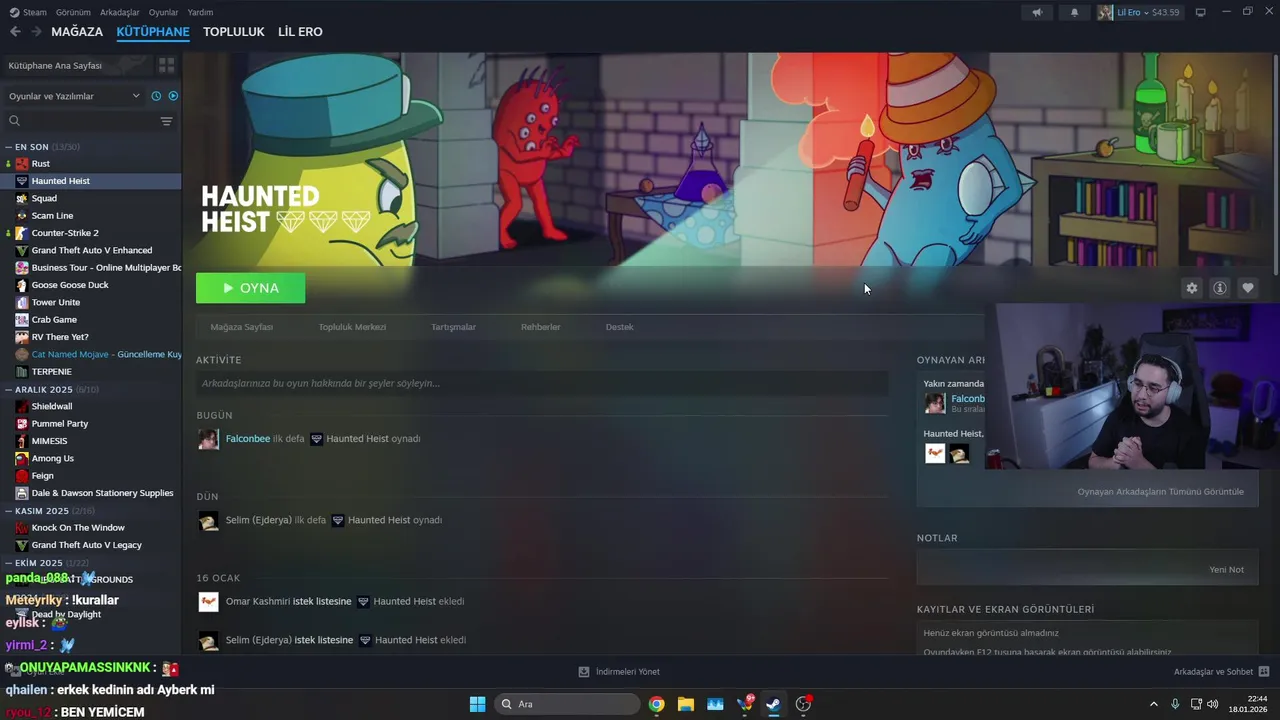This screenshot has width=1280, height=720.
Task: Open microphone tray icon
Action: point(1175,704)
